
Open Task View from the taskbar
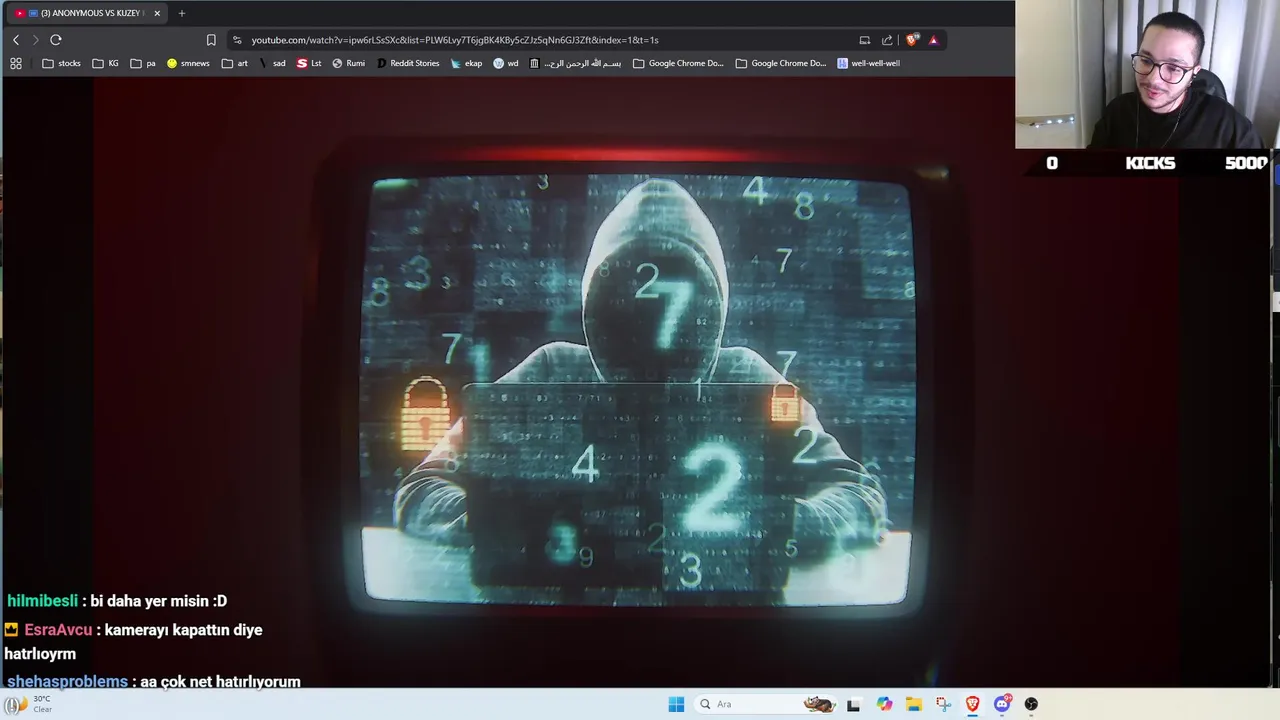click(853, 704)
